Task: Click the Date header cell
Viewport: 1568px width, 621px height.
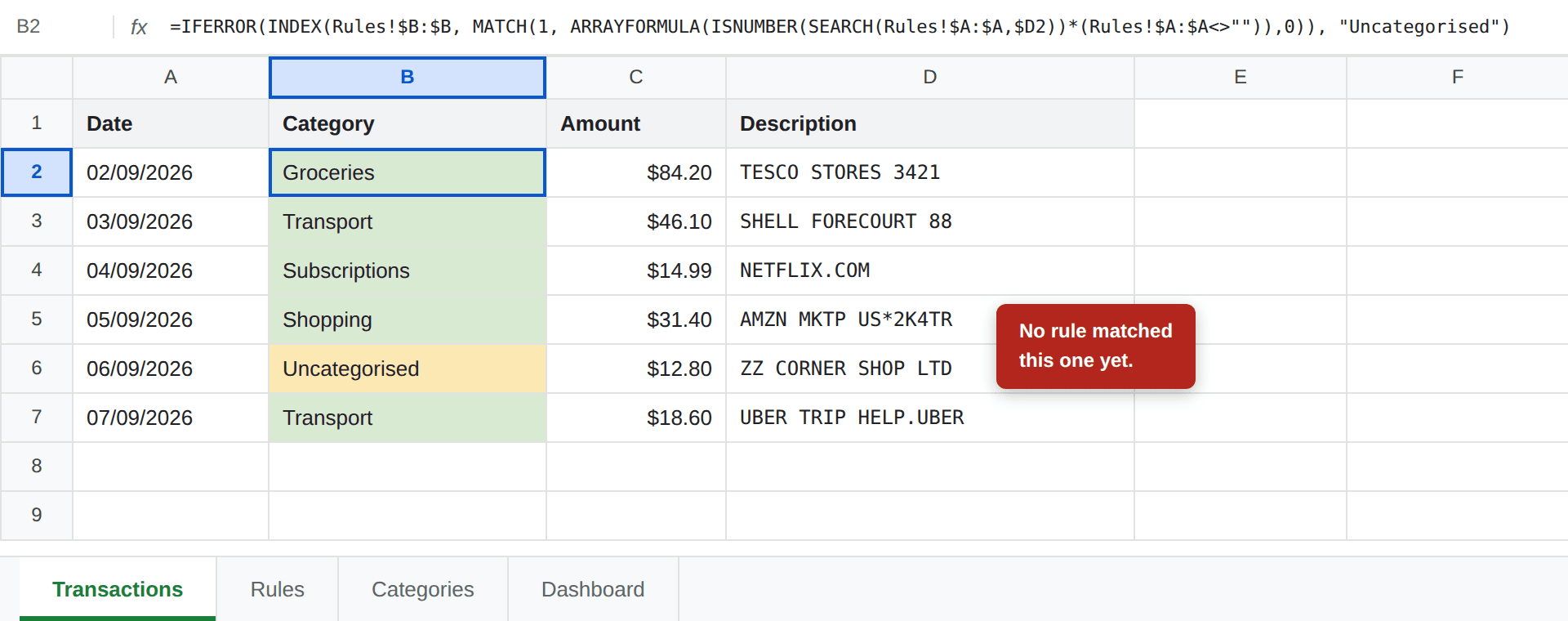Action: click(171, 123)
